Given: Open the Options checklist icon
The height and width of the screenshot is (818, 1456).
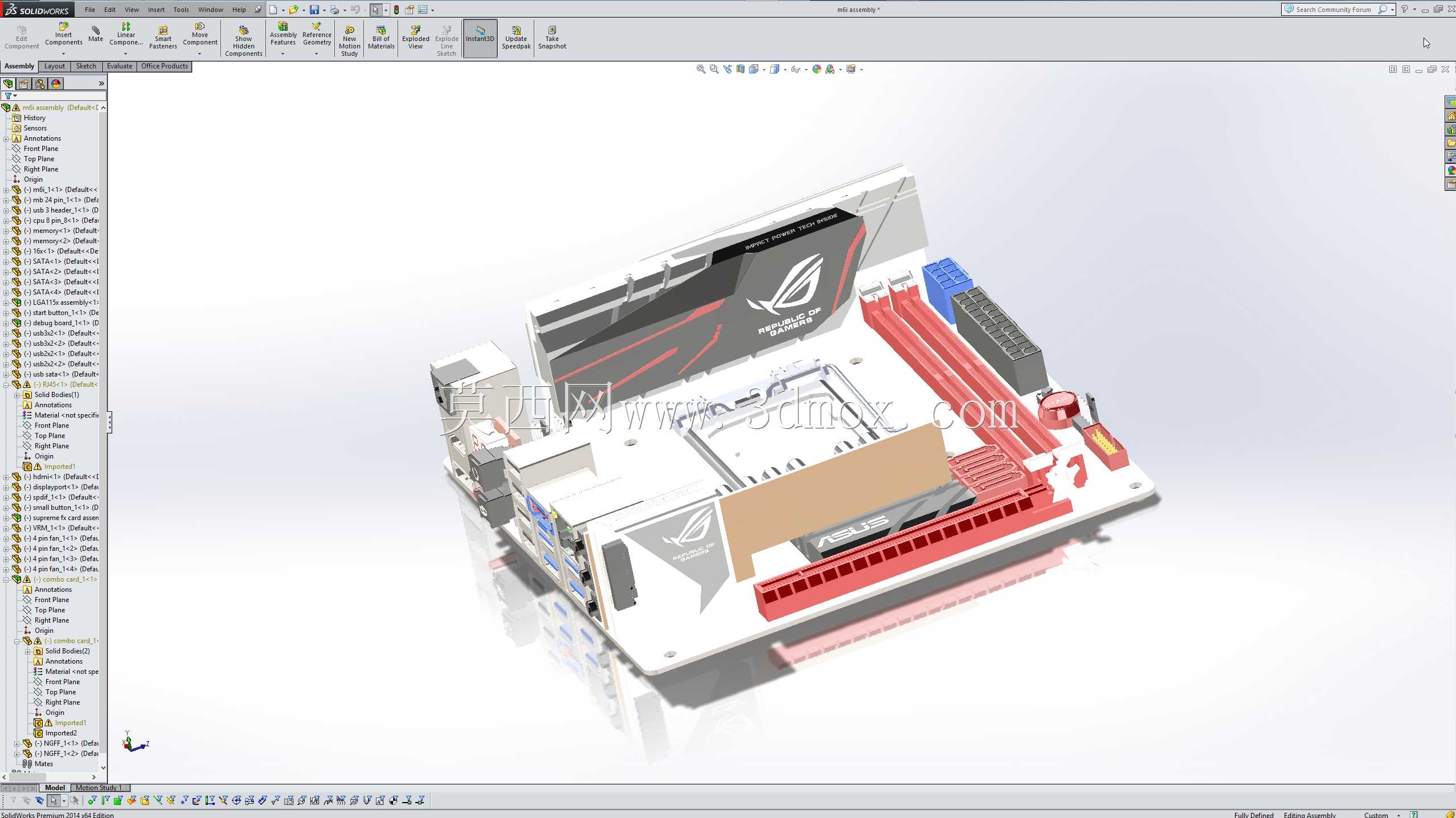Looking at the screenshot, I should 423,10.
